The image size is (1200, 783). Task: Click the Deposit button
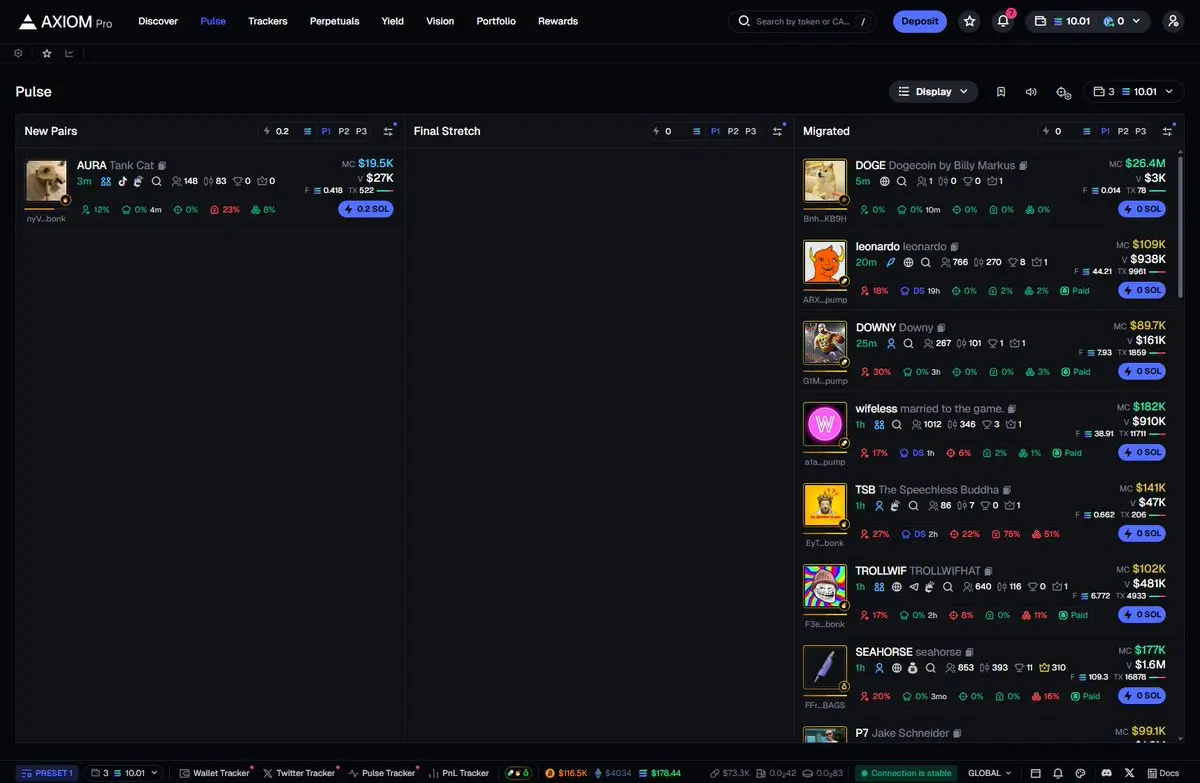coord(920,21)
